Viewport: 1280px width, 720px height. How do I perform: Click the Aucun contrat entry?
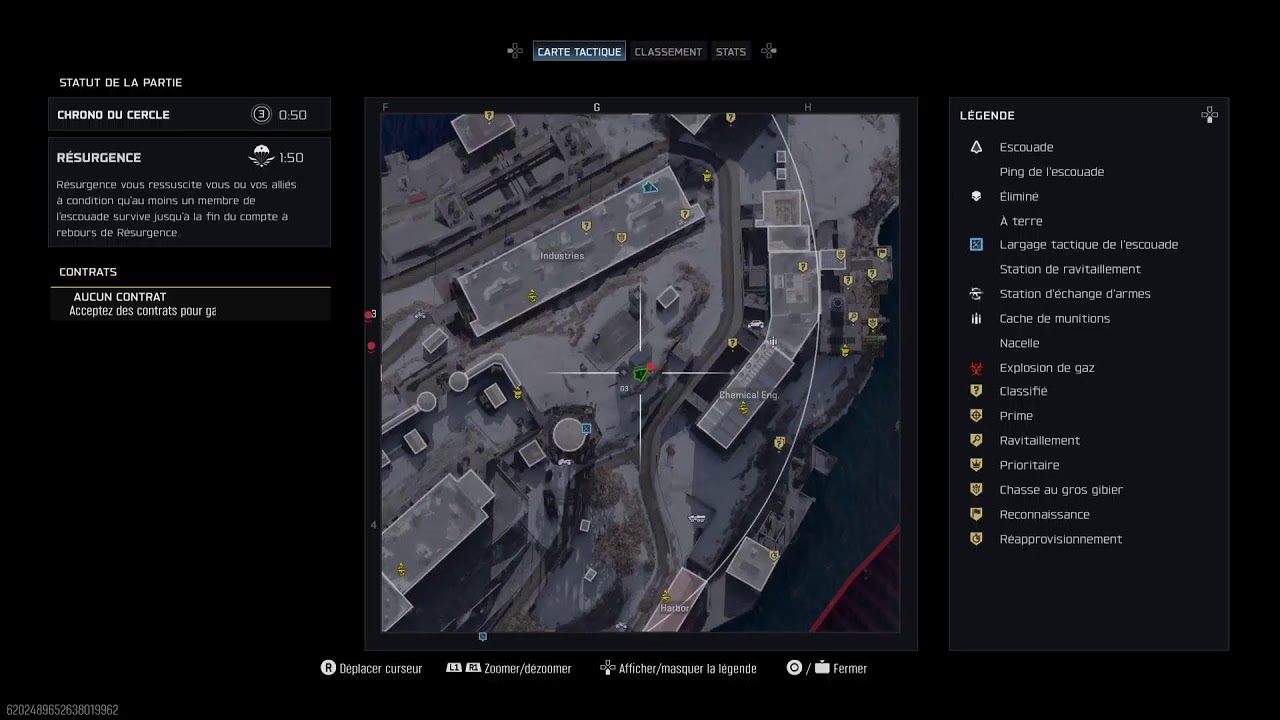[x=190, y=304]
